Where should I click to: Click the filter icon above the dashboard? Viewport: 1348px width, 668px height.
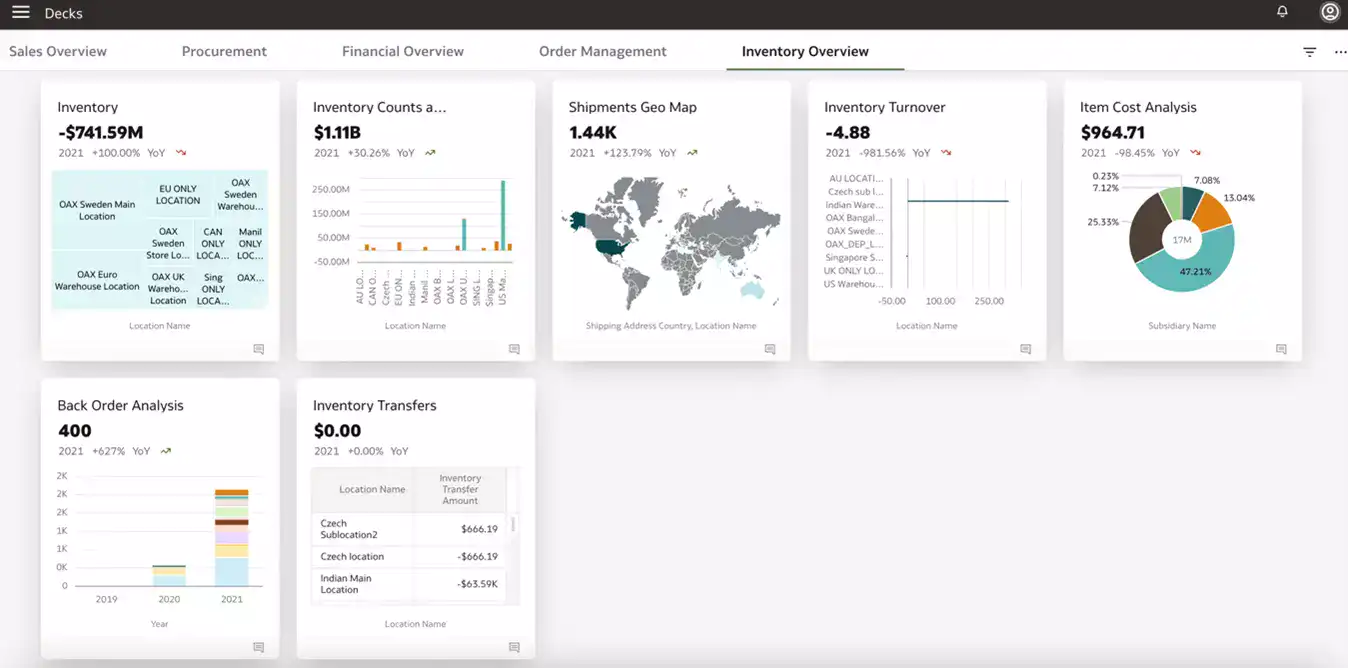pyautogui.click(x=1308, y=51)
